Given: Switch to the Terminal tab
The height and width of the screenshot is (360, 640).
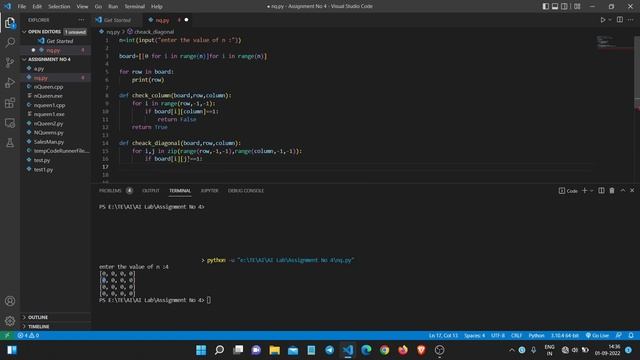Looking at the screenshot, I should click(180, 191).
